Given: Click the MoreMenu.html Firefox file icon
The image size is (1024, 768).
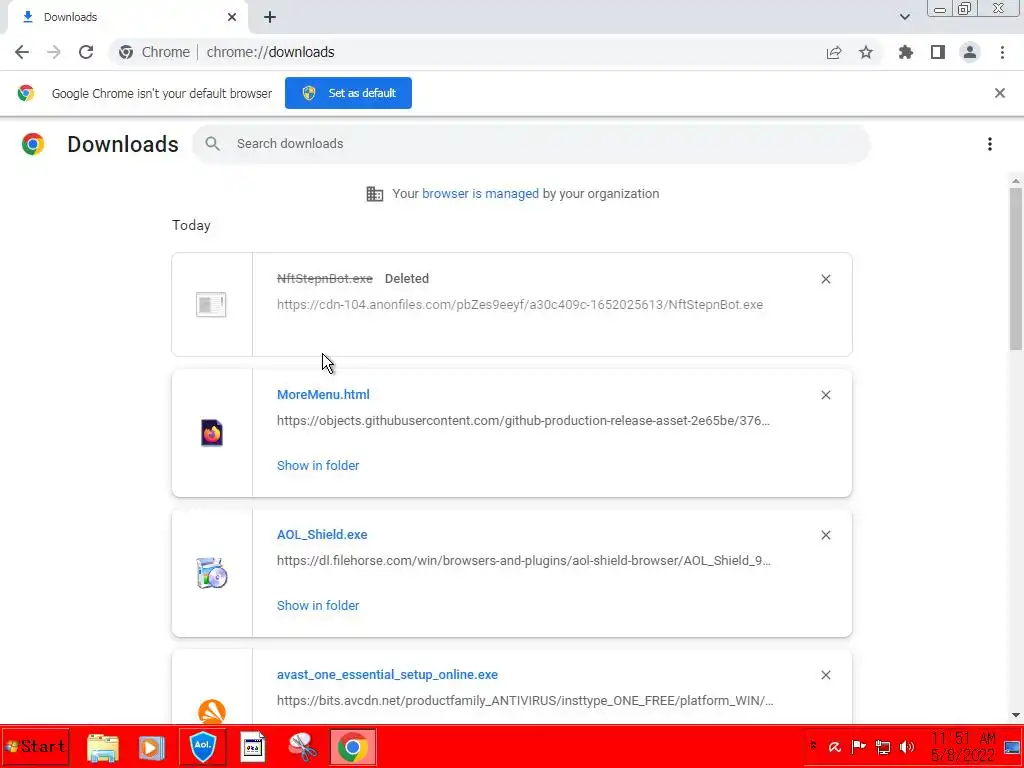Looking at the screenshot, I should pyautogui.click(x=212, y=433).
